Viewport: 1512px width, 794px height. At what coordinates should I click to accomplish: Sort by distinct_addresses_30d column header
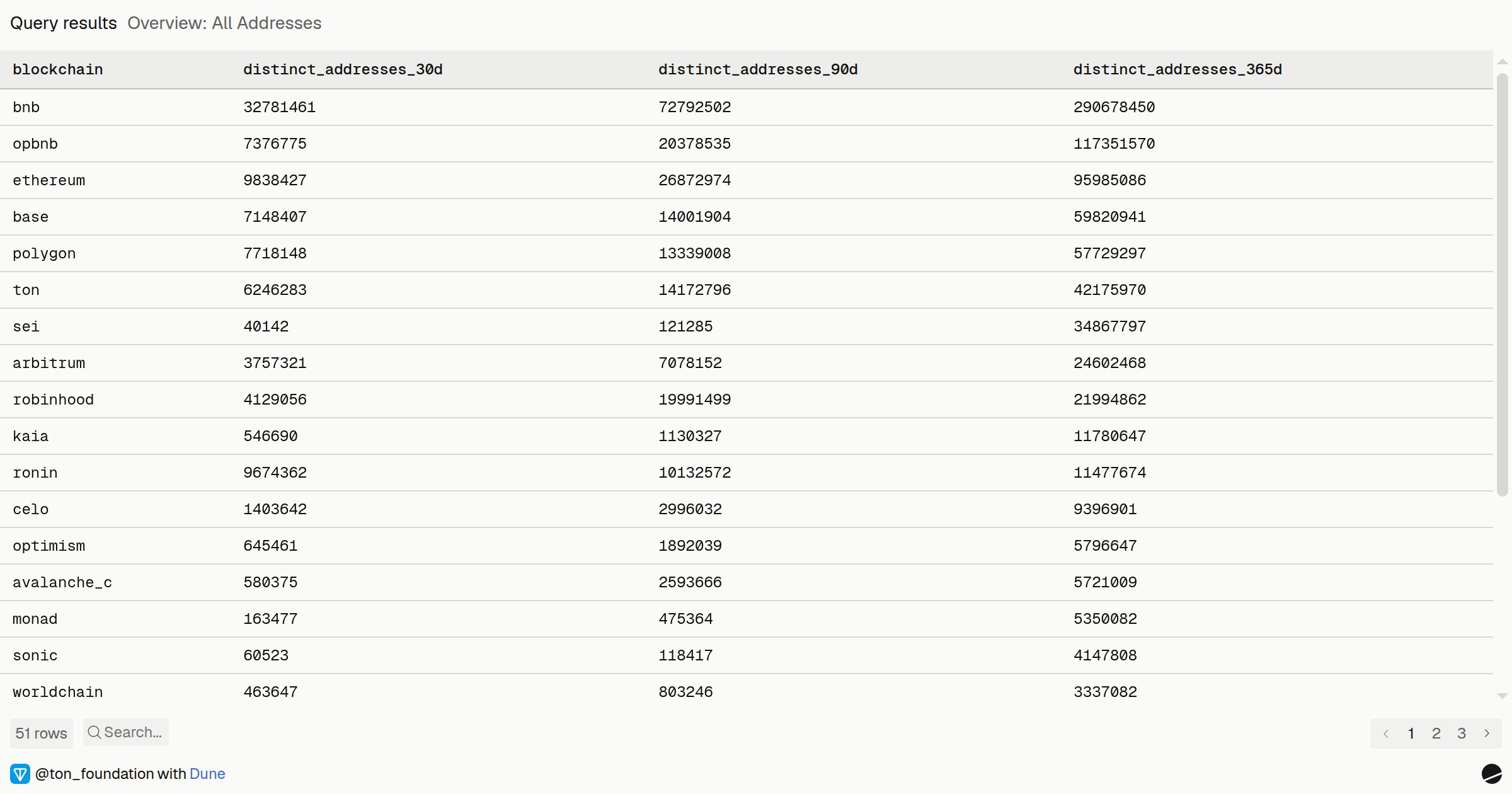(x=343, y=69)
